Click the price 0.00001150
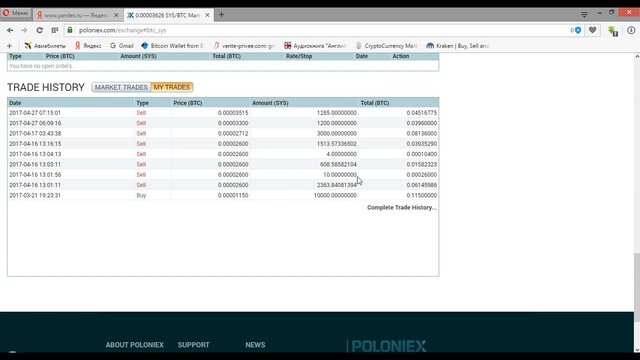 click(233, 195)
